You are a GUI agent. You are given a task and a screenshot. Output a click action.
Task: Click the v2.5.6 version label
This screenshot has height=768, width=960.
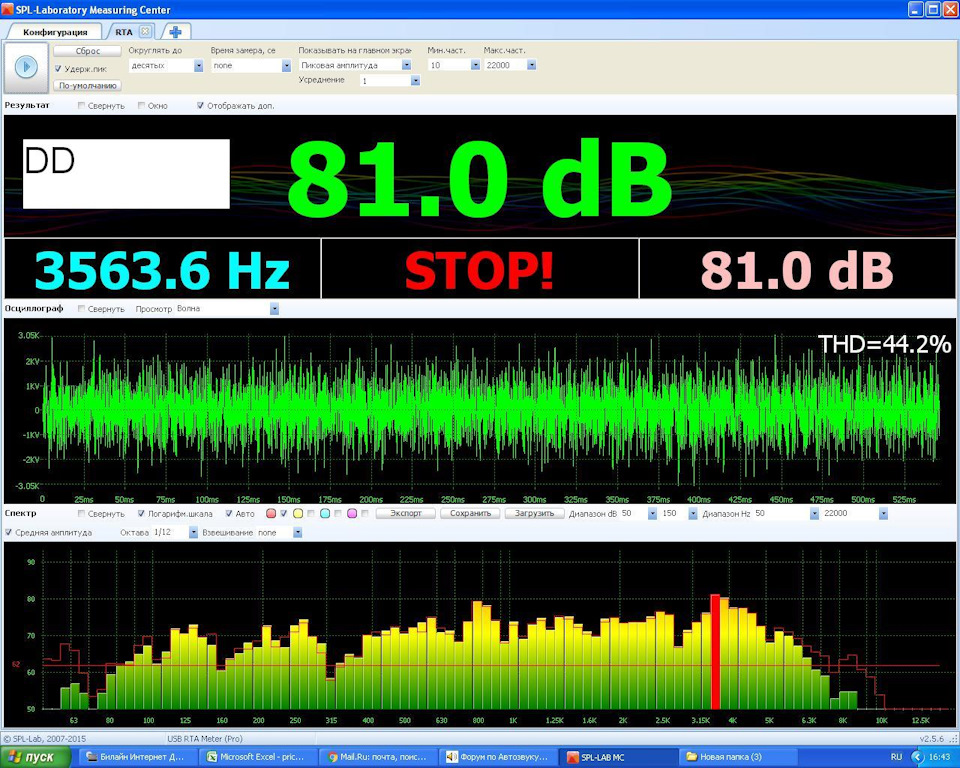[932, 739]
